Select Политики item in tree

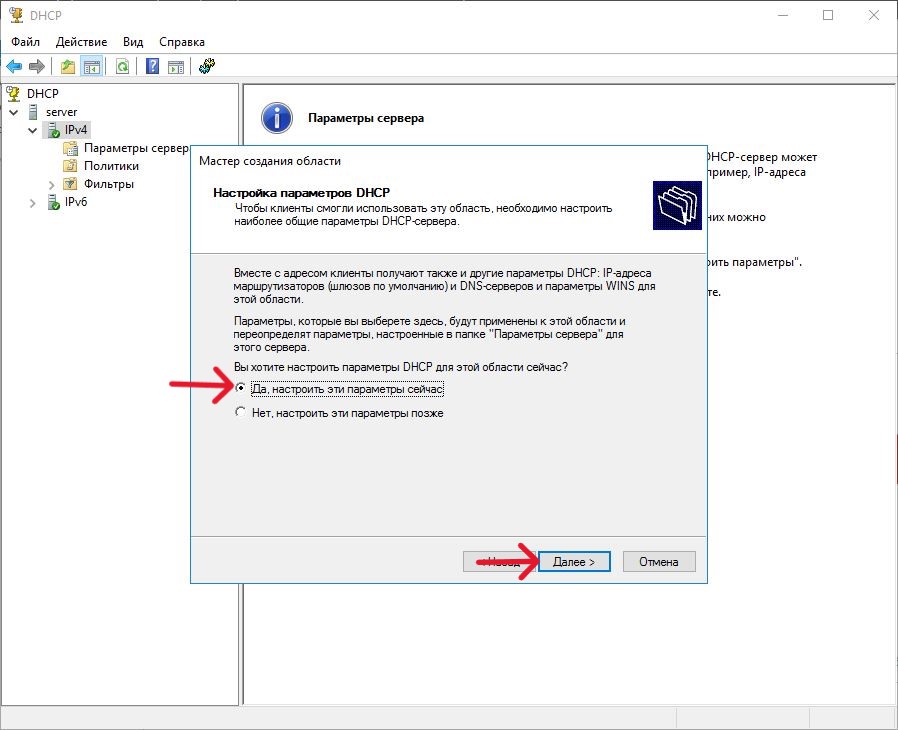tap(110, 166)
